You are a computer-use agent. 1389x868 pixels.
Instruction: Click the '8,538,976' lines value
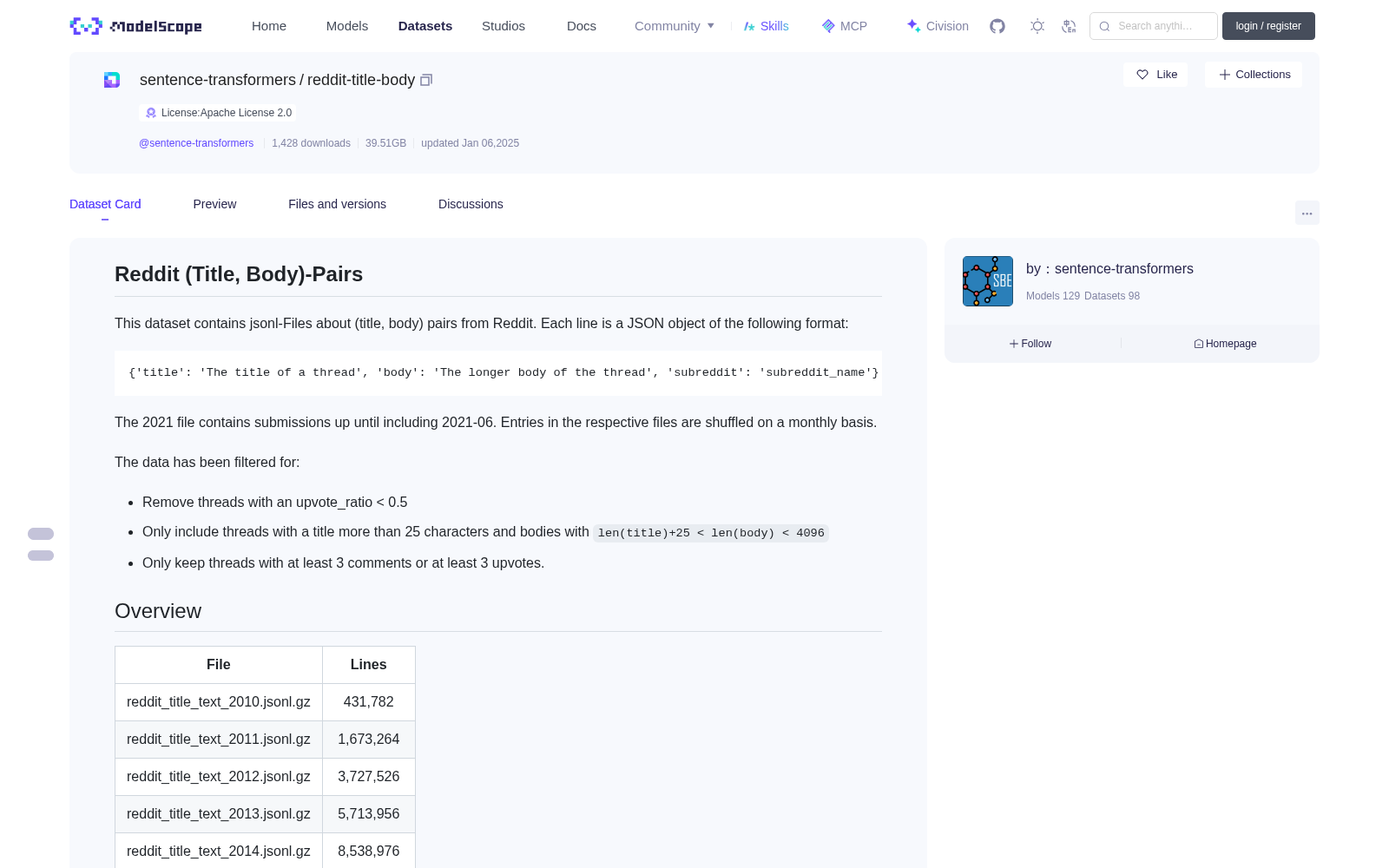tap(369, 852)
